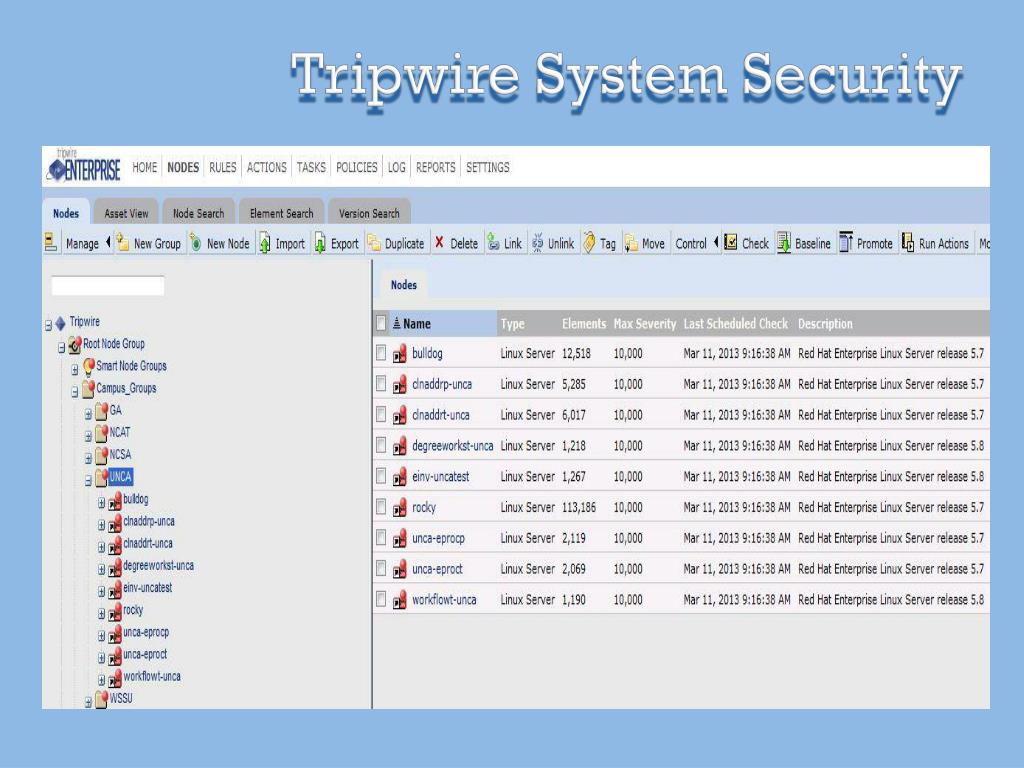Open the unca-eproct link in table
The image size is (1024, 768).
(437, 569)
